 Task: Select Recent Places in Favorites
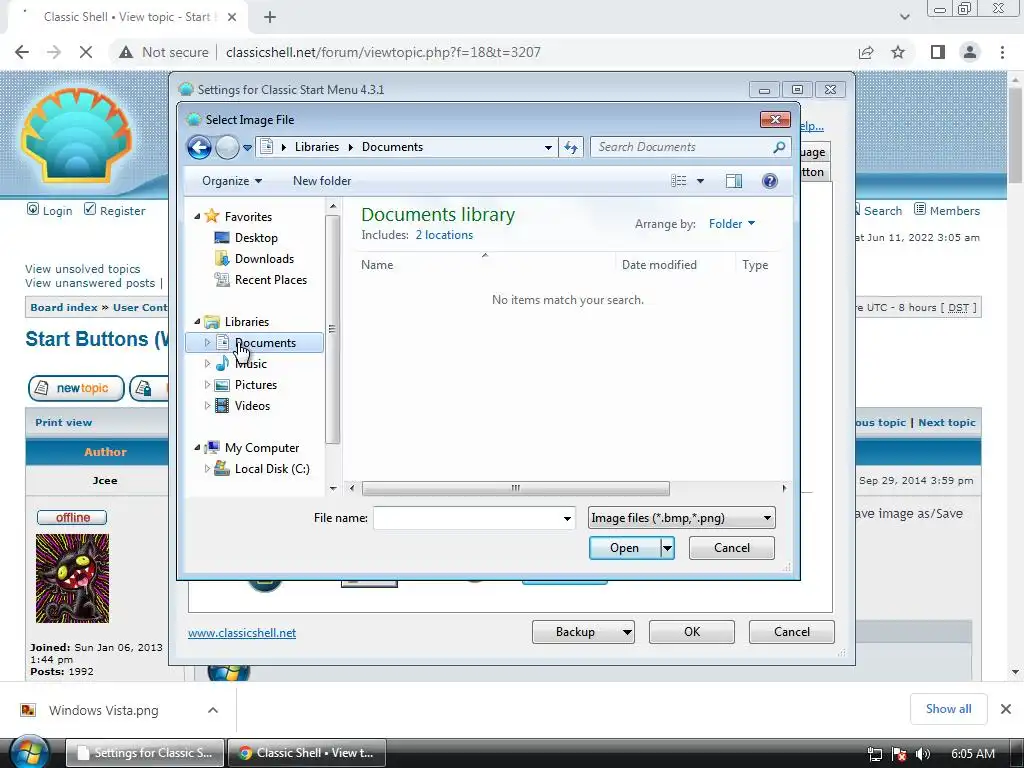tap(270, 280)
